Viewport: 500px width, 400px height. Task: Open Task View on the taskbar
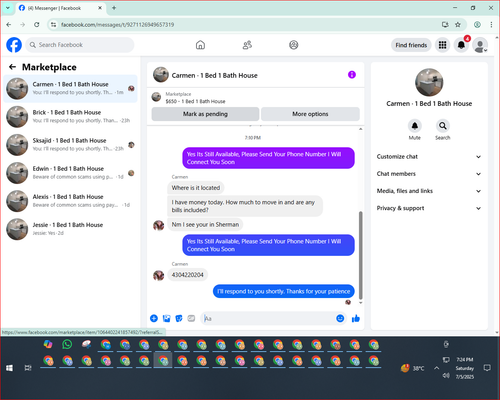(x=28, y=368)
